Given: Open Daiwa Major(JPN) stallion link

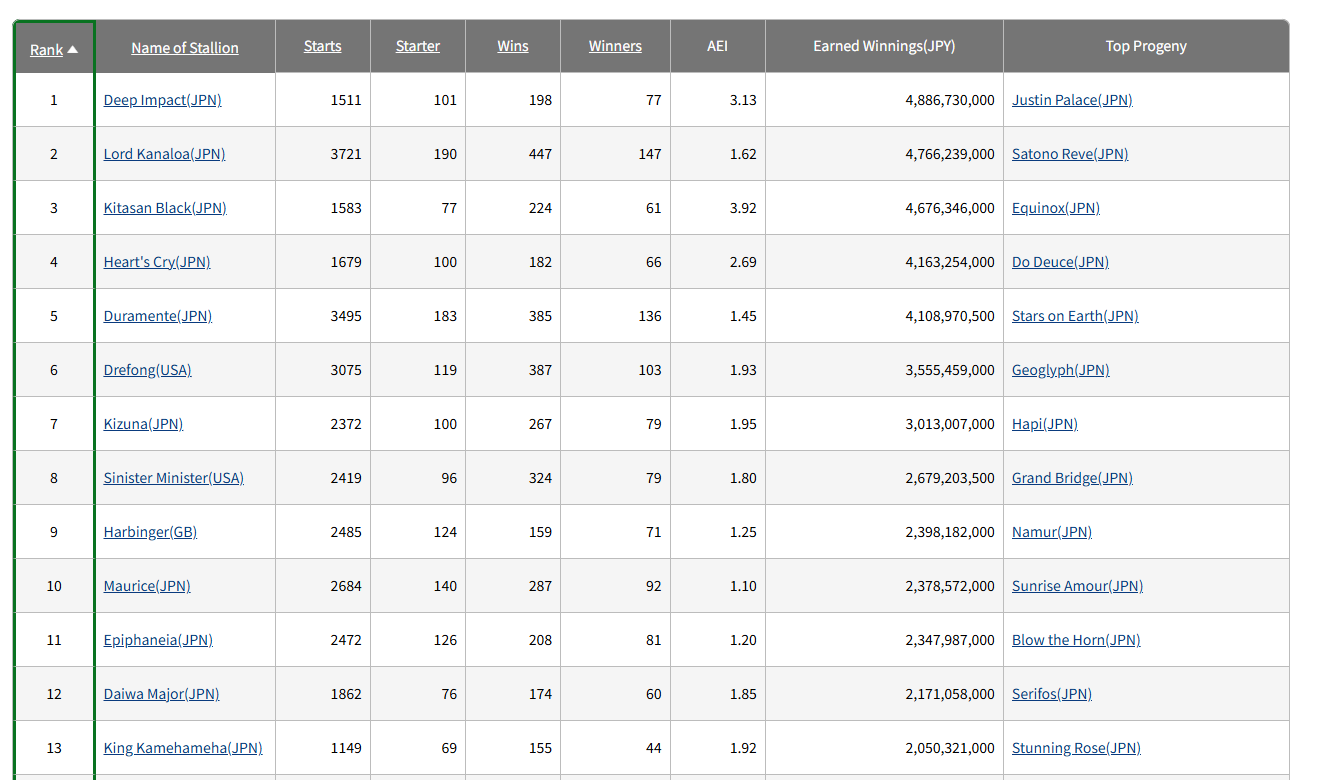Looking at the screenshot, I should [162, 694].
